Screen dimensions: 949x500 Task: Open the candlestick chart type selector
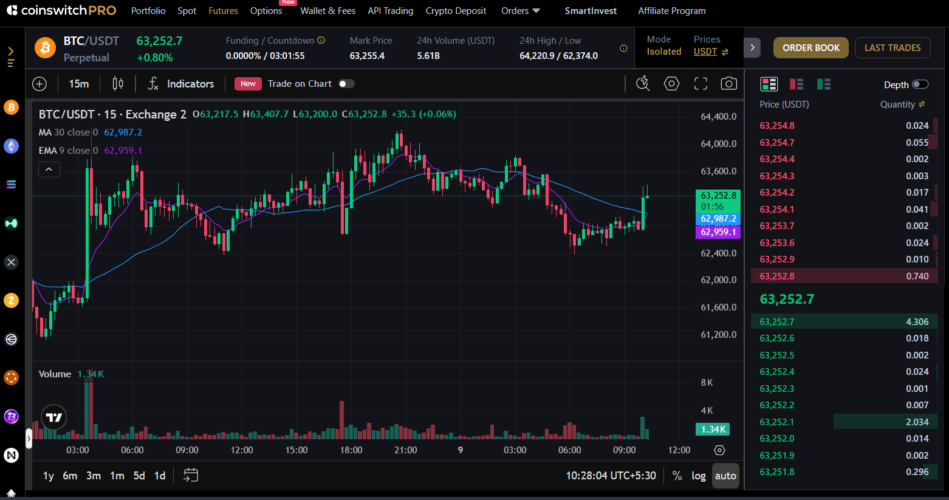(x=118, y=84)
